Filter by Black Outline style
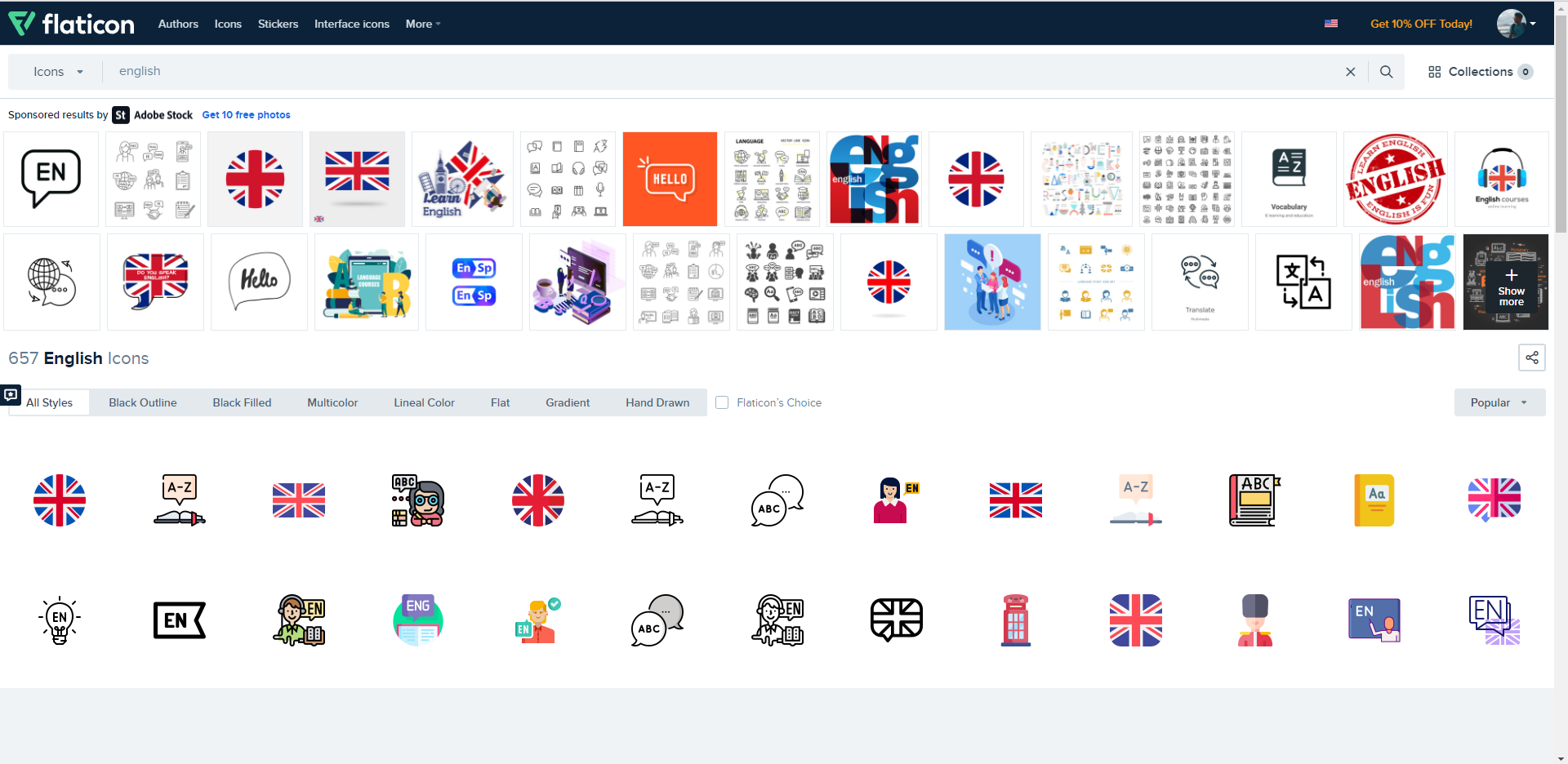Screen dimensions: 1568x764 click(x=143, y=402)
